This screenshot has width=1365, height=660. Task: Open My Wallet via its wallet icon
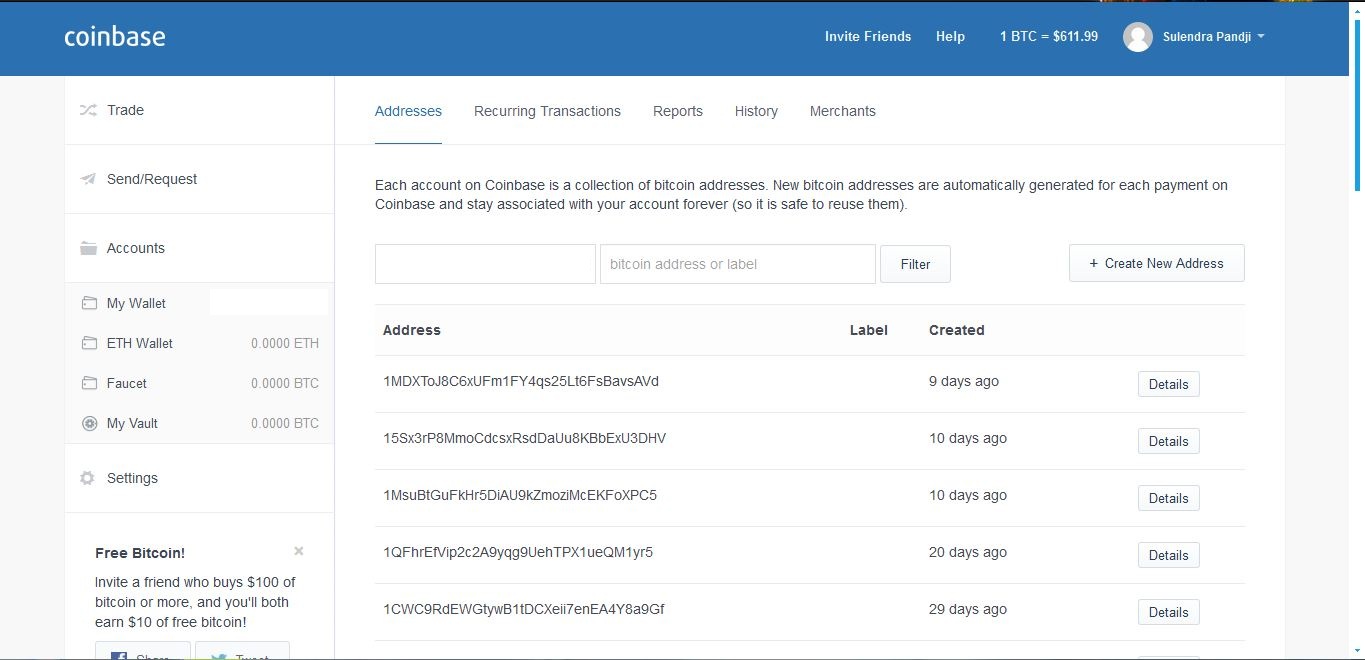pos(89,303)
